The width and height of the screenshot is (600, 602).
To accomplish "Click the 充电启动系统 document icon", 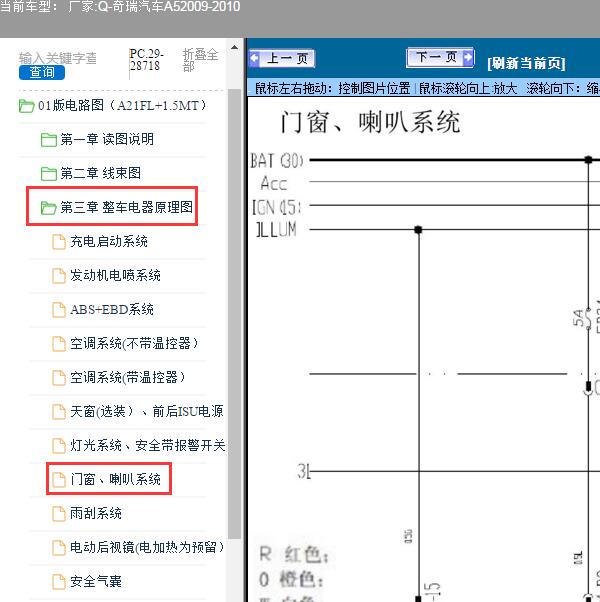I will point(59,242).
